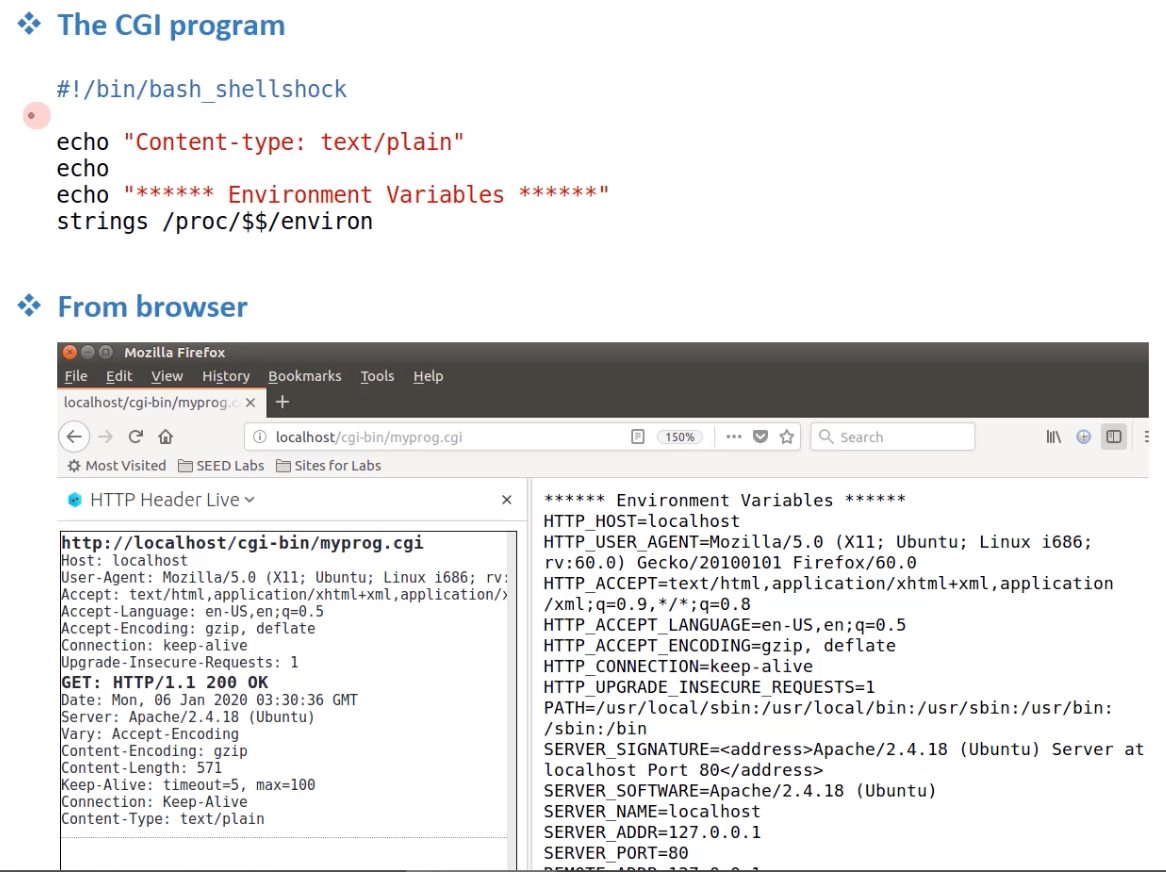Open page actions three-dots menu
The width and height of the screenshot is (1166, 872).
[734, 437]
